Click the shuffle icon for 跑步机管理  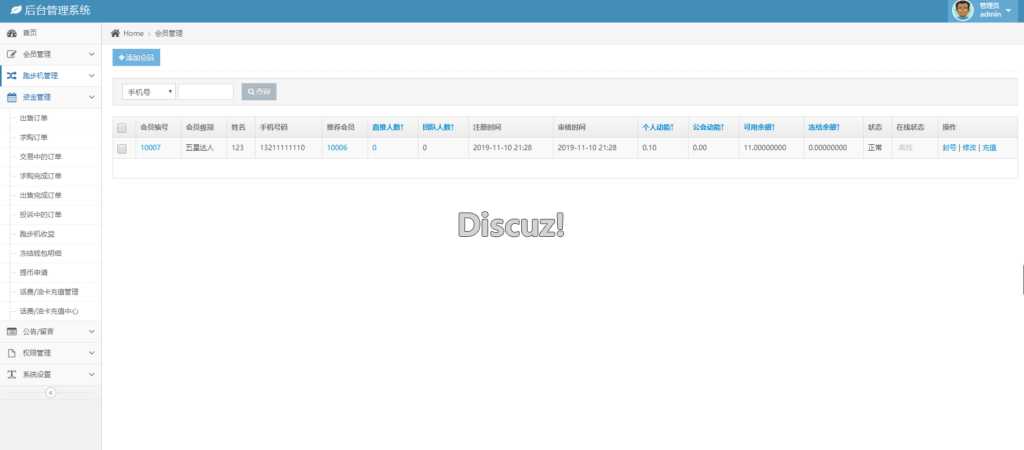click(12, 76)
